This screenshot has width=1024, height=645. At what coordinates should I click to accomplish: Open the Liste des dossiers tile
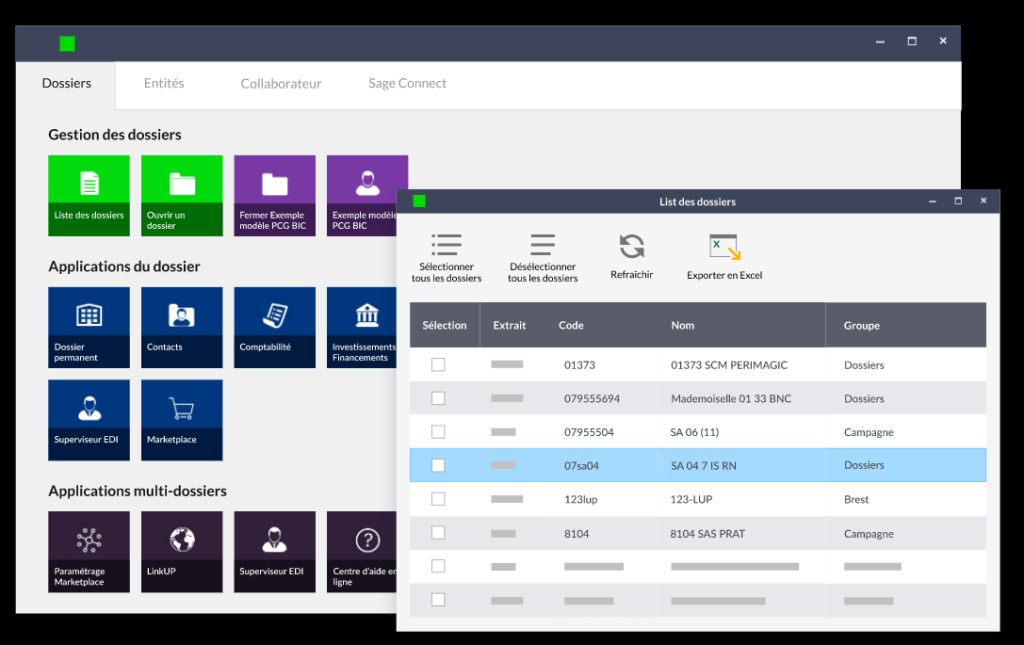[89, 195]
